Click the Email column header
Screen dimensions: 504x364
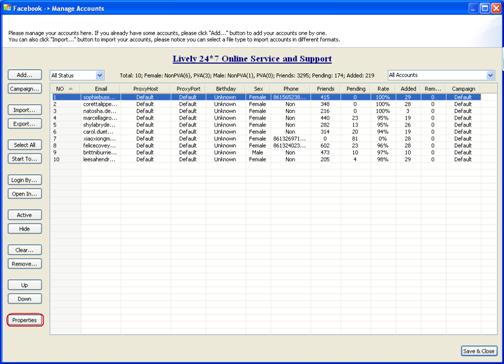101,89
